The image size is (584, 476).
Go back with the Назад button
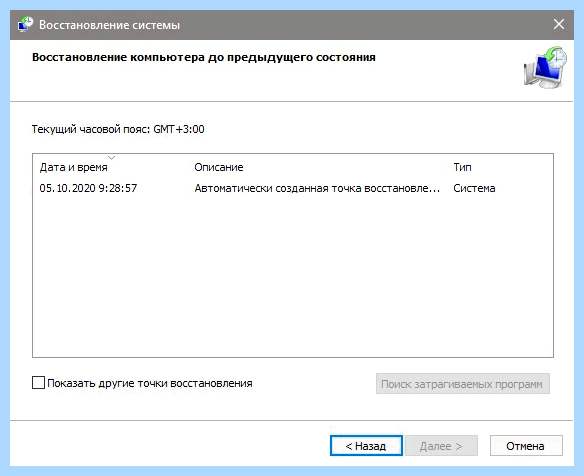pos(366,445)
